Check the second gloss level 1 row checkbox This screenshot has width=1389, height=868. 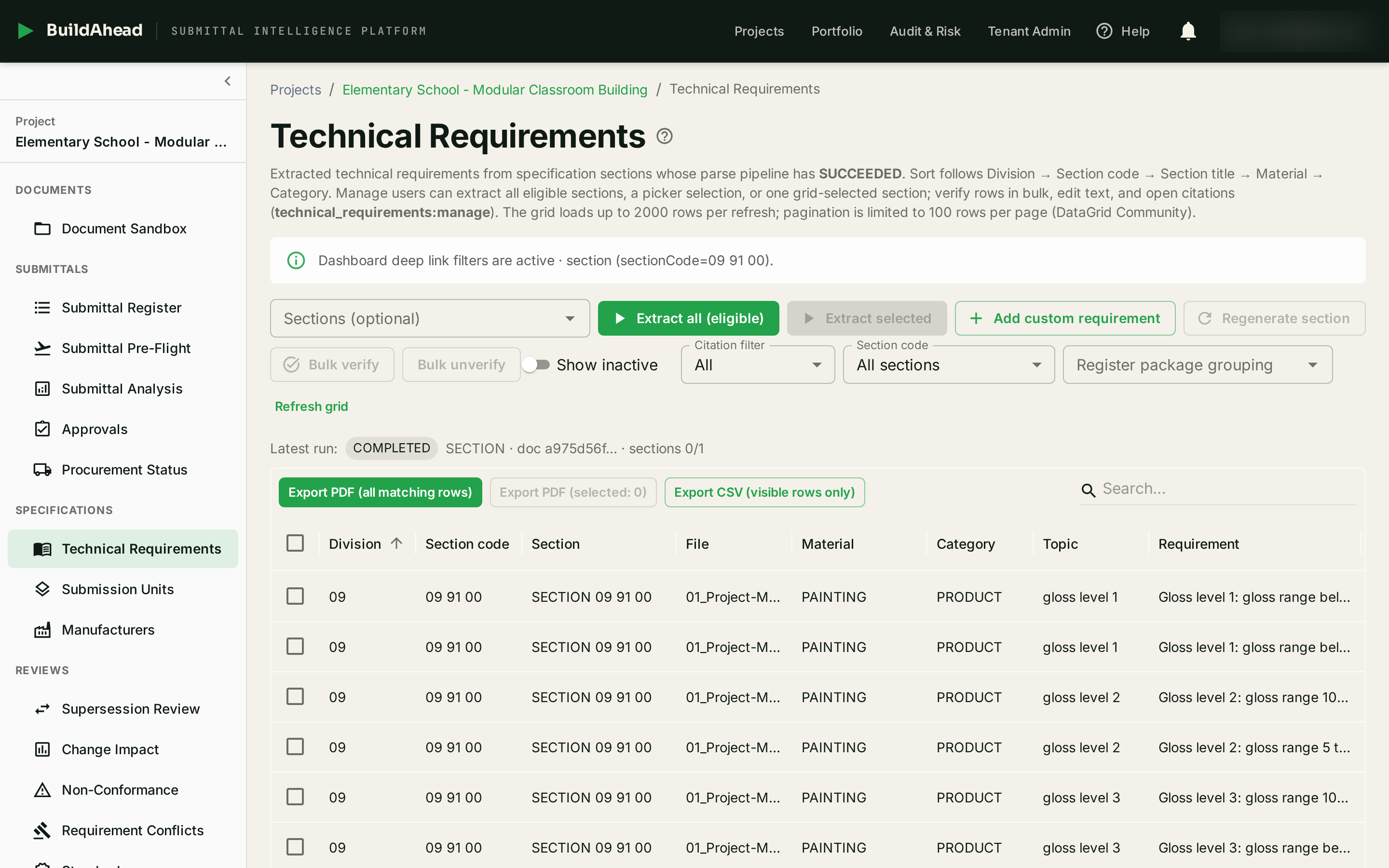pyautogui.click(x=295, y=646)
